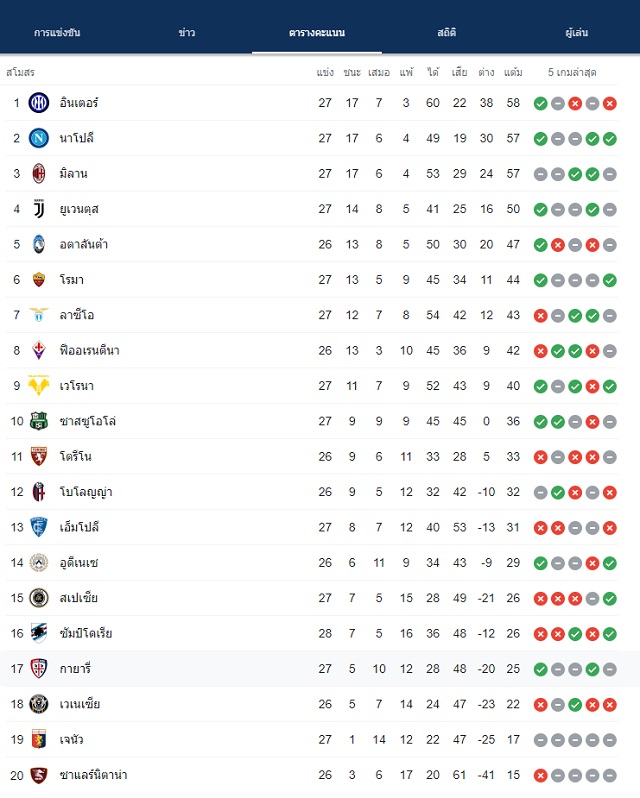Switch to the ผู้เล่น tab

pyautogui.click(x=576, y=33)
